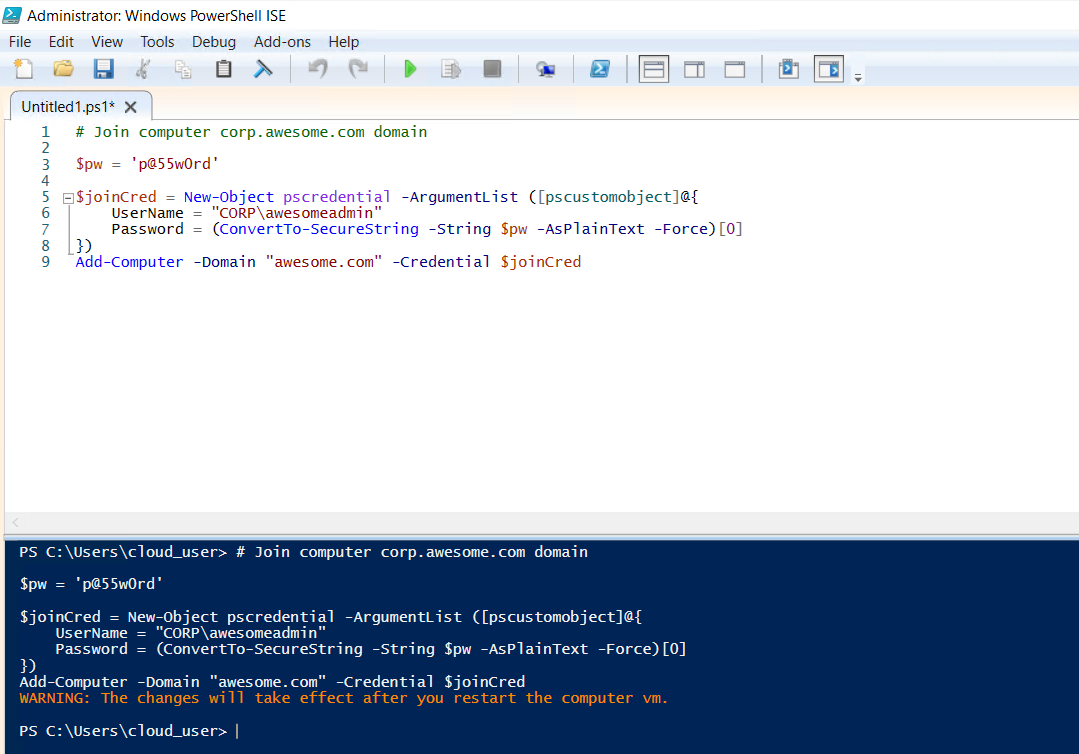
Task: Click pscredential type name on line 5
Action: (336, 197)
